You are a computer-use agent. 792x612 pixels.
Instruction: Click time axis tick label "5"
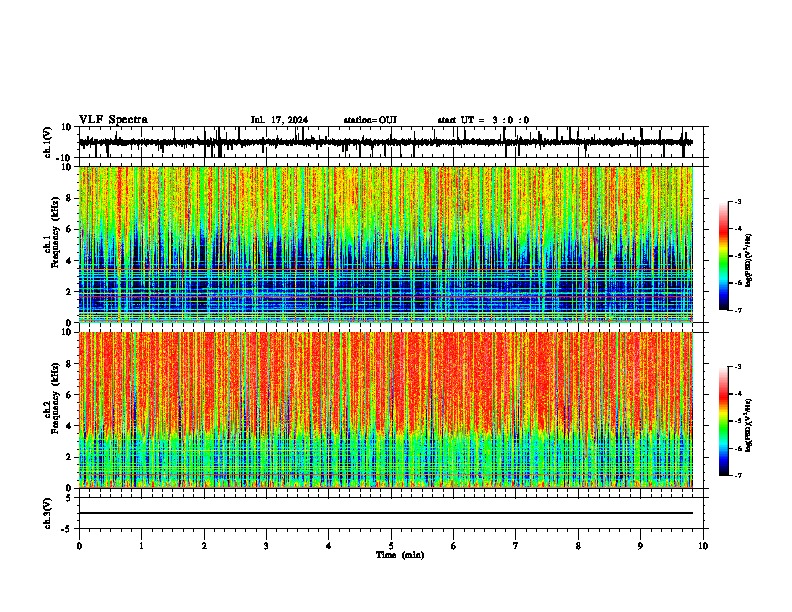(391, 546)
